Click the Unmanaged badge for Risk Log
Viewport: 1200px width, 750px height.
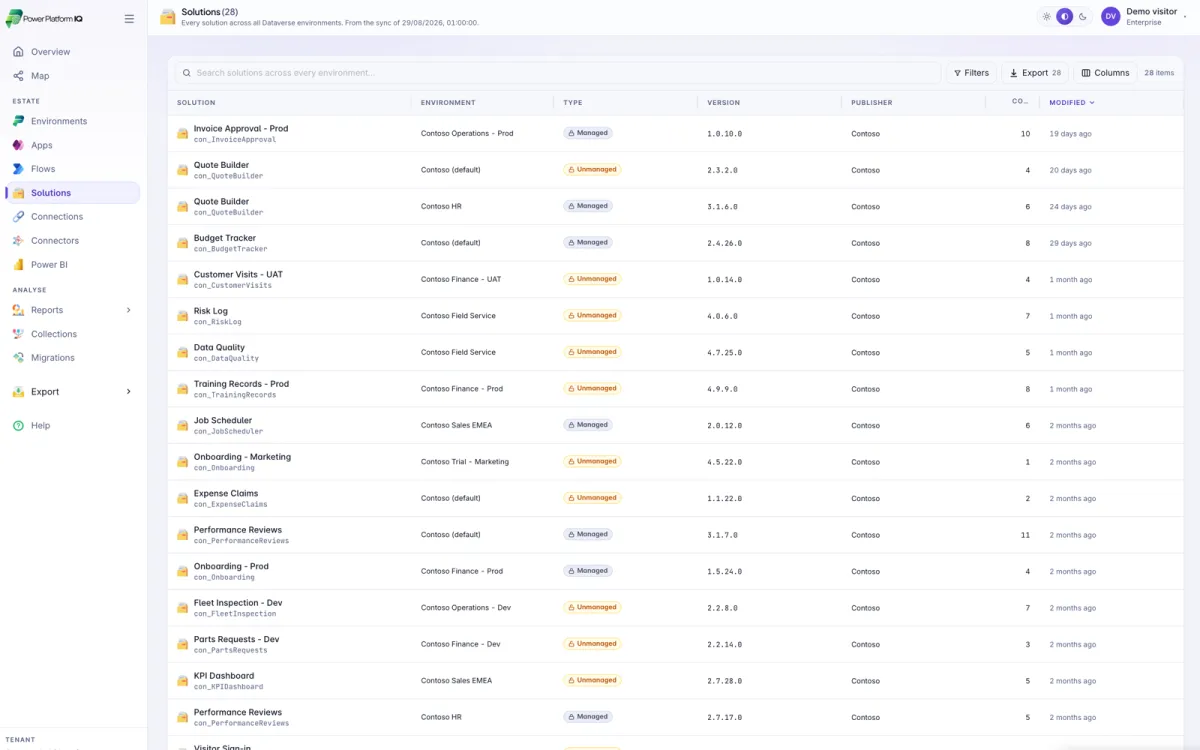point(592,315)
